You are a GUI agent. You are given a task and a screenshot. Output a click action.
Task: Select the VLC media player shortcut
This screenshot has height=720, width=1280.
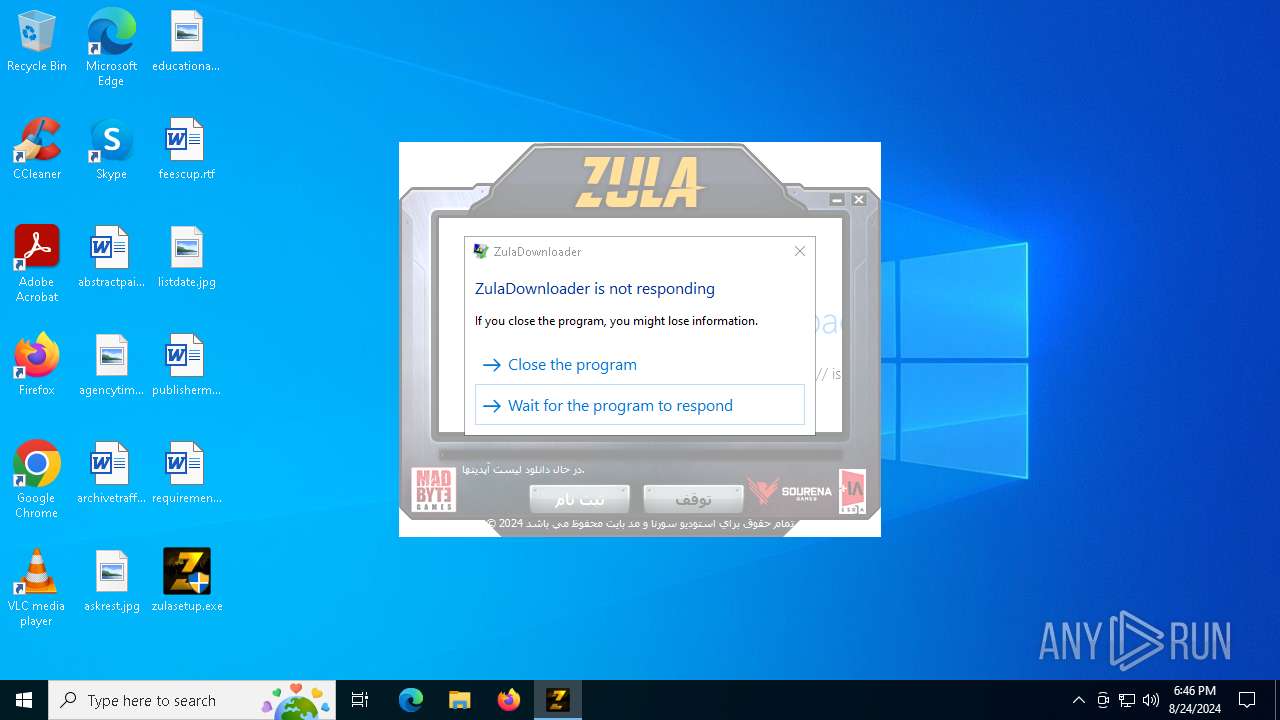click(x=37, y=588)
